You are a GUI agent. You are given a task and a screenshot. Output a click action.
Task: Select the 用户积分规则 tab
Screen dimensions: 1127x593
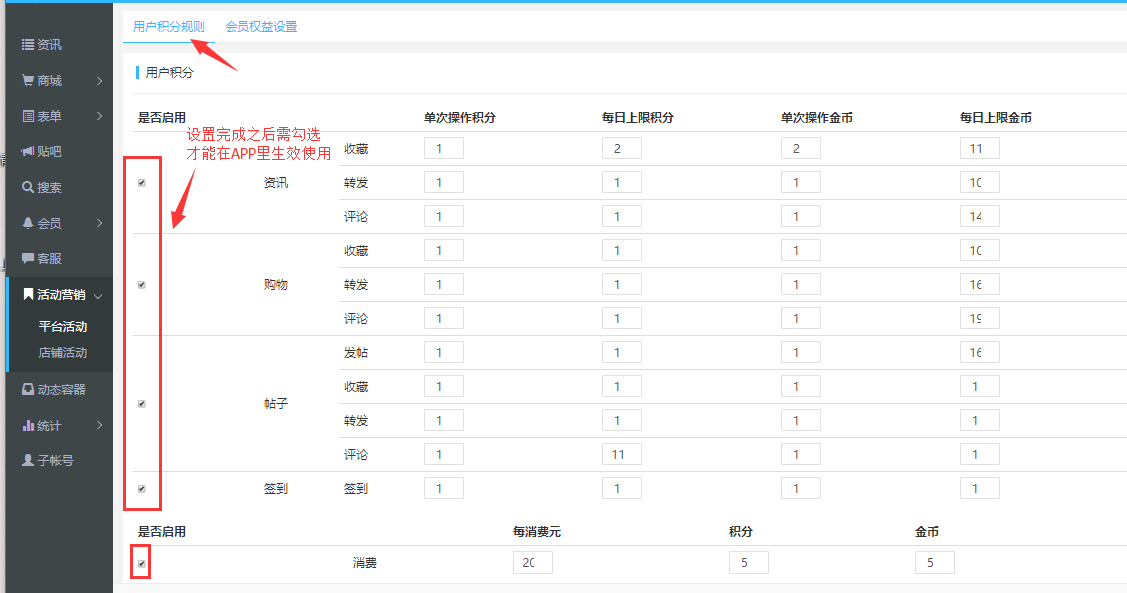coord(168,27)
